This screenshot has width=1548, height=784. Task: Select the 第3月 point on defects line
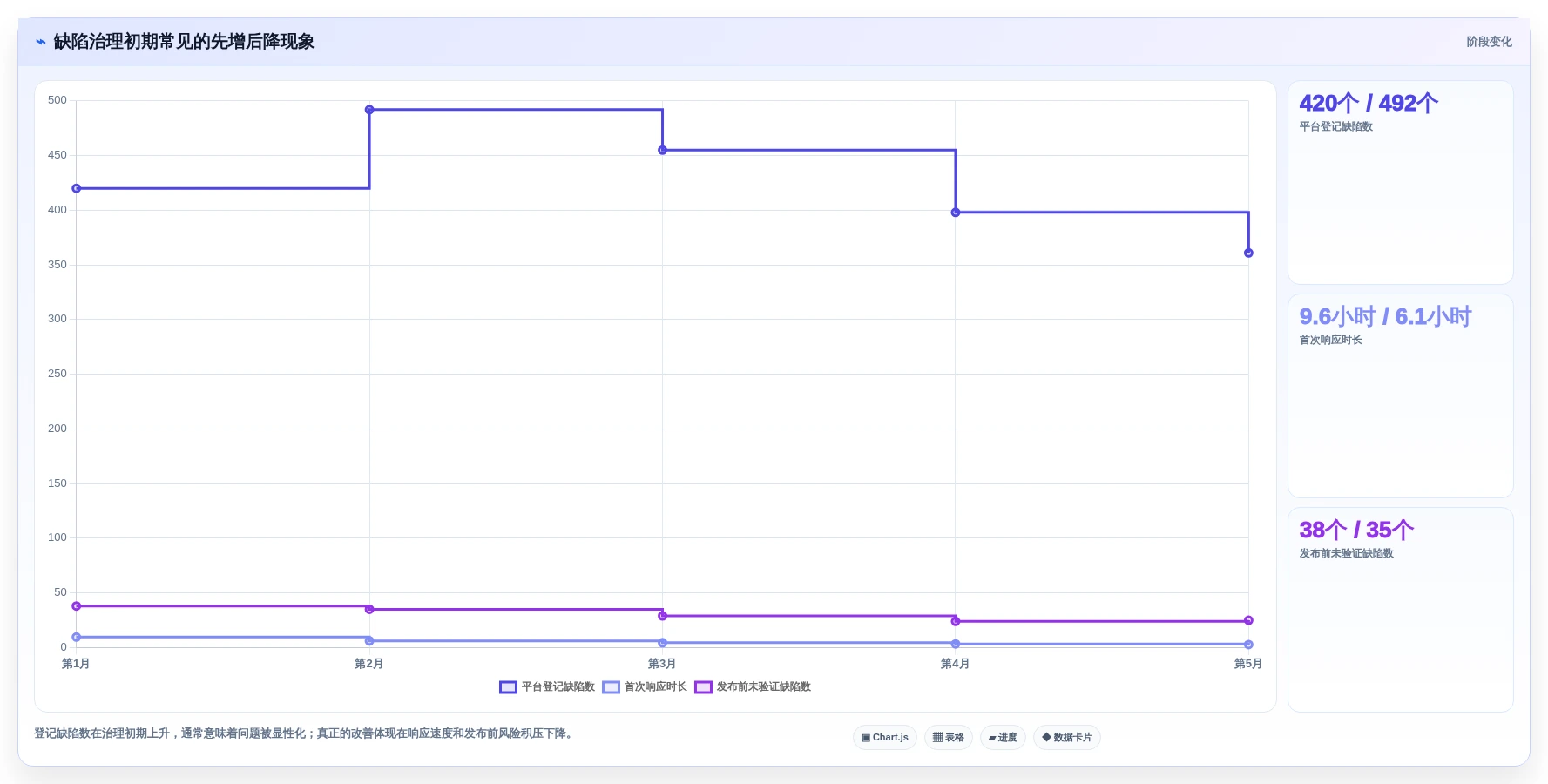click(662, 150)
